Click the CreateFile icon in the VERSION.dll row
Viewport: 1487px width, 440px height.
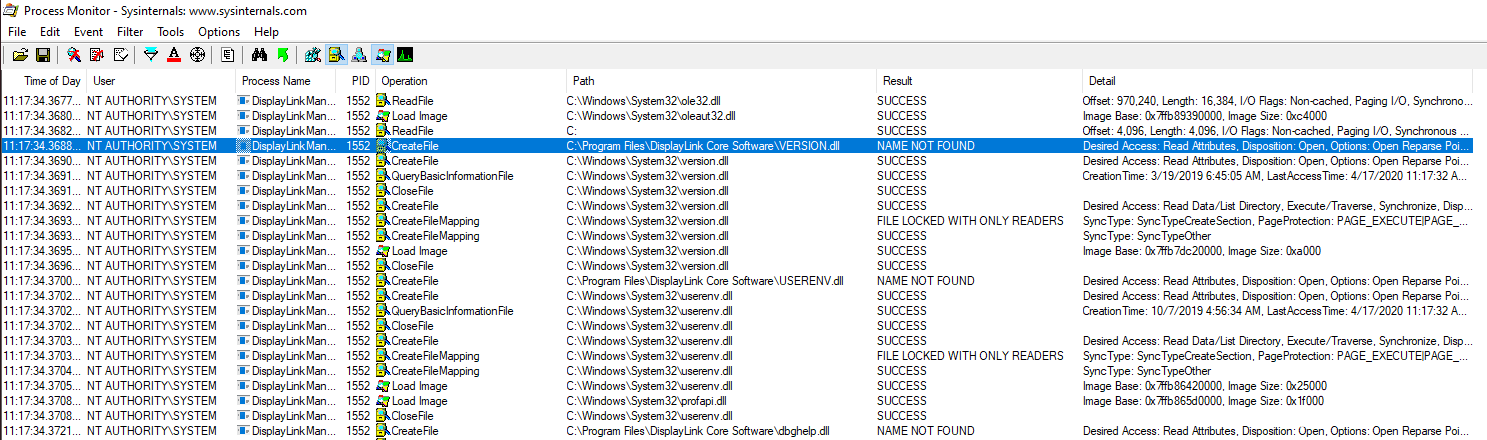383,146
